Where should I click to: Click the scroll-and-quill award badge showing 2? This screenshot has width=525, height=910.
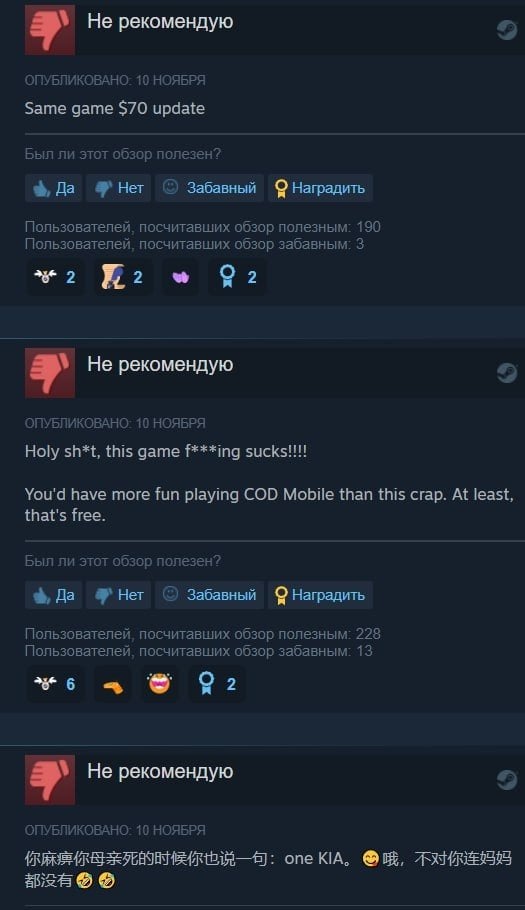point(123,277)
